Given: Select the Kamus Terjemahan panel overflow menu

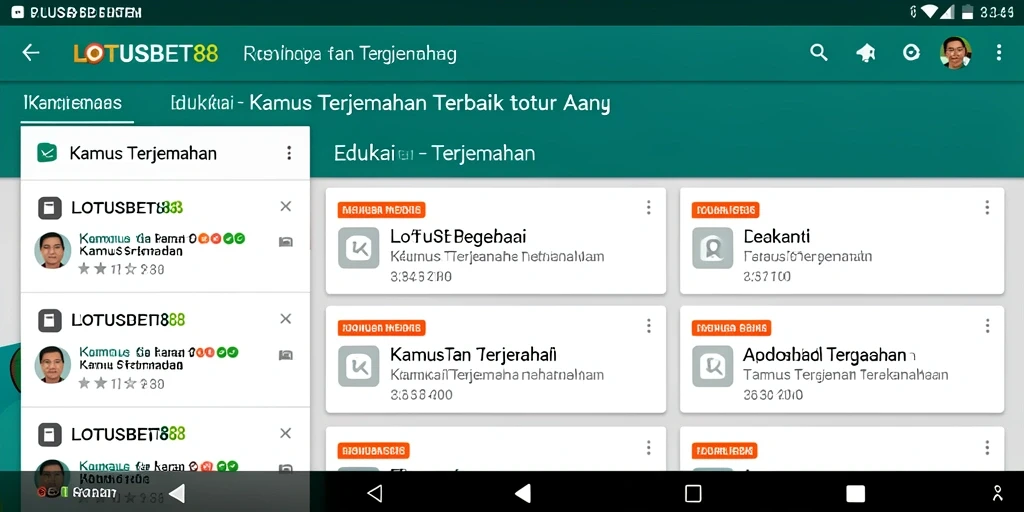Looking at the screenshot, I should coord(289,153).
